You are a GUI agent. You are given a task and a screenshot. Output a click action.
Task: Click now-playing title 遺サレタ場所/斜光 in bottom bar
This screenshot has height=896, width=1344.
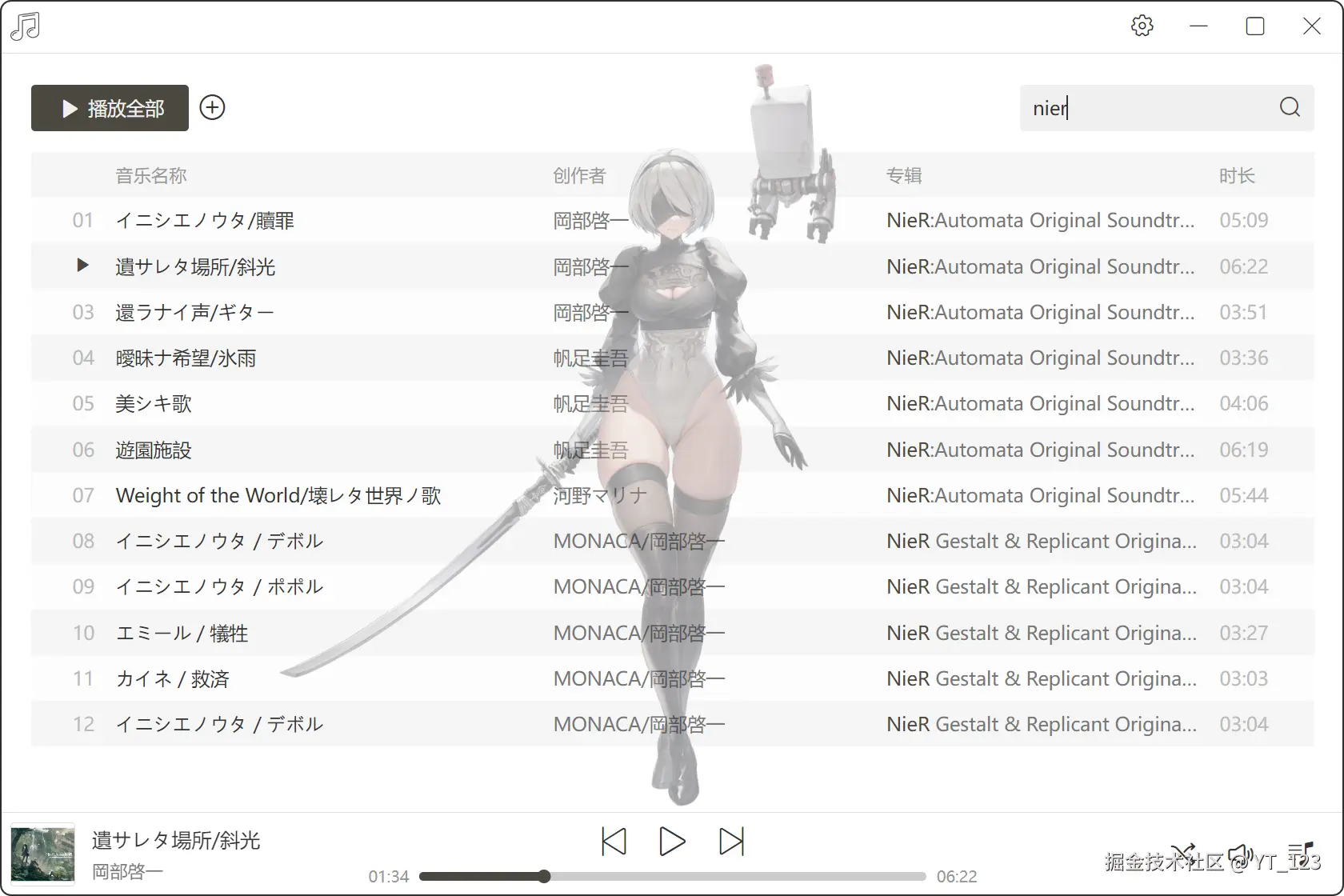176,840
